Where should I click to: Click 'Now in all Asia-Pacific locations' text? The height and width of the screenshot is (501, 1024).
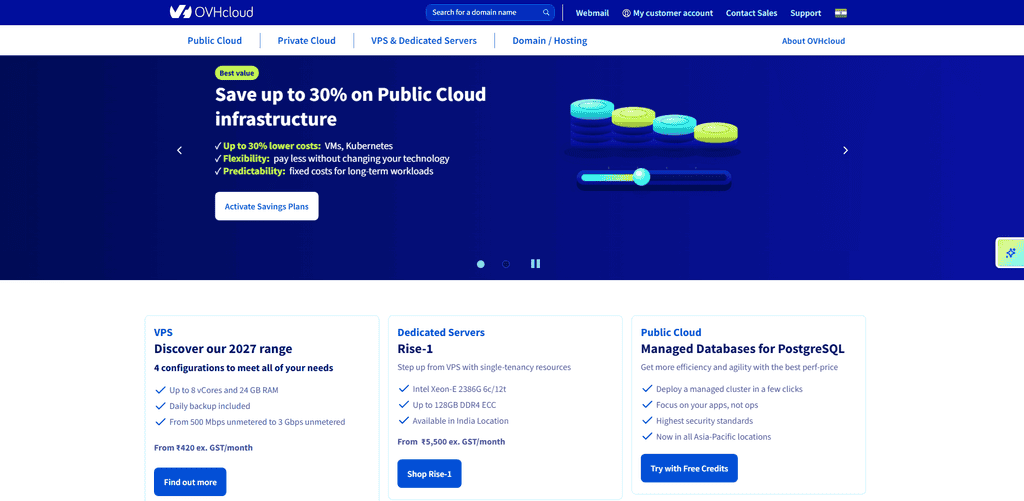click(x=714, y=437)
